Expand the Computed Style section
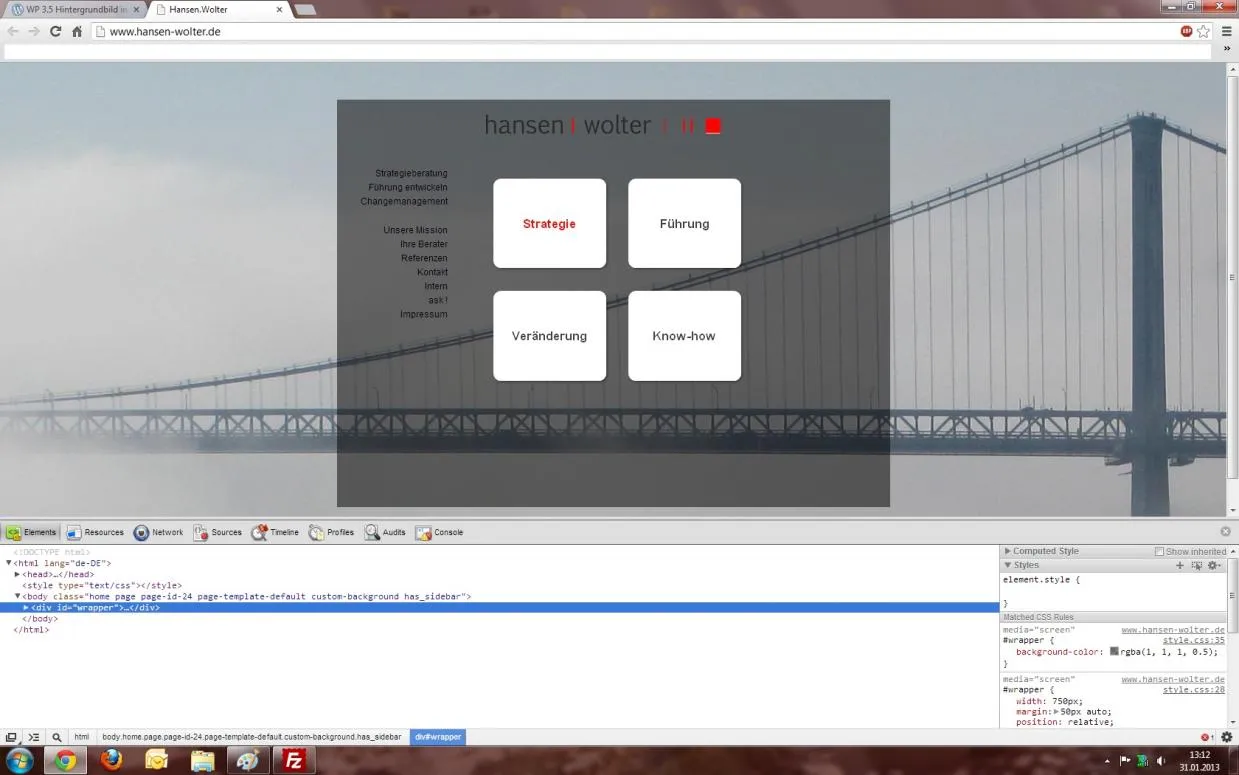The image size is (1239, 775). click(1008, 551)
